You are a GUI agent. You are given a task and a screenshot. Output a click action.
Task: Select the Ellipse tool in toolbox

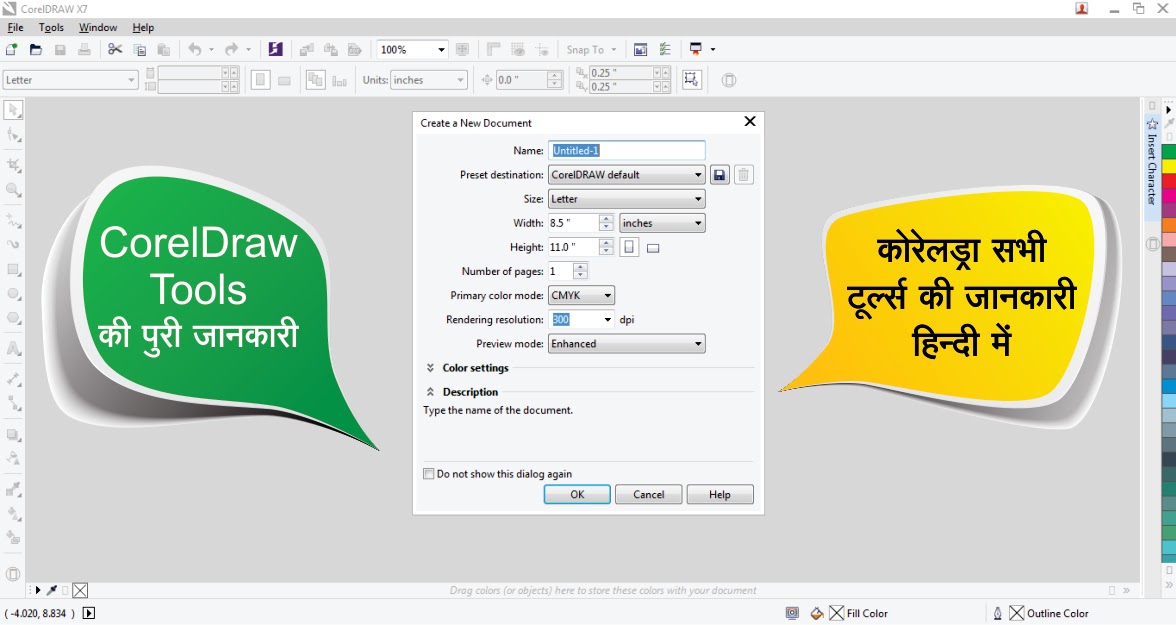14,294
